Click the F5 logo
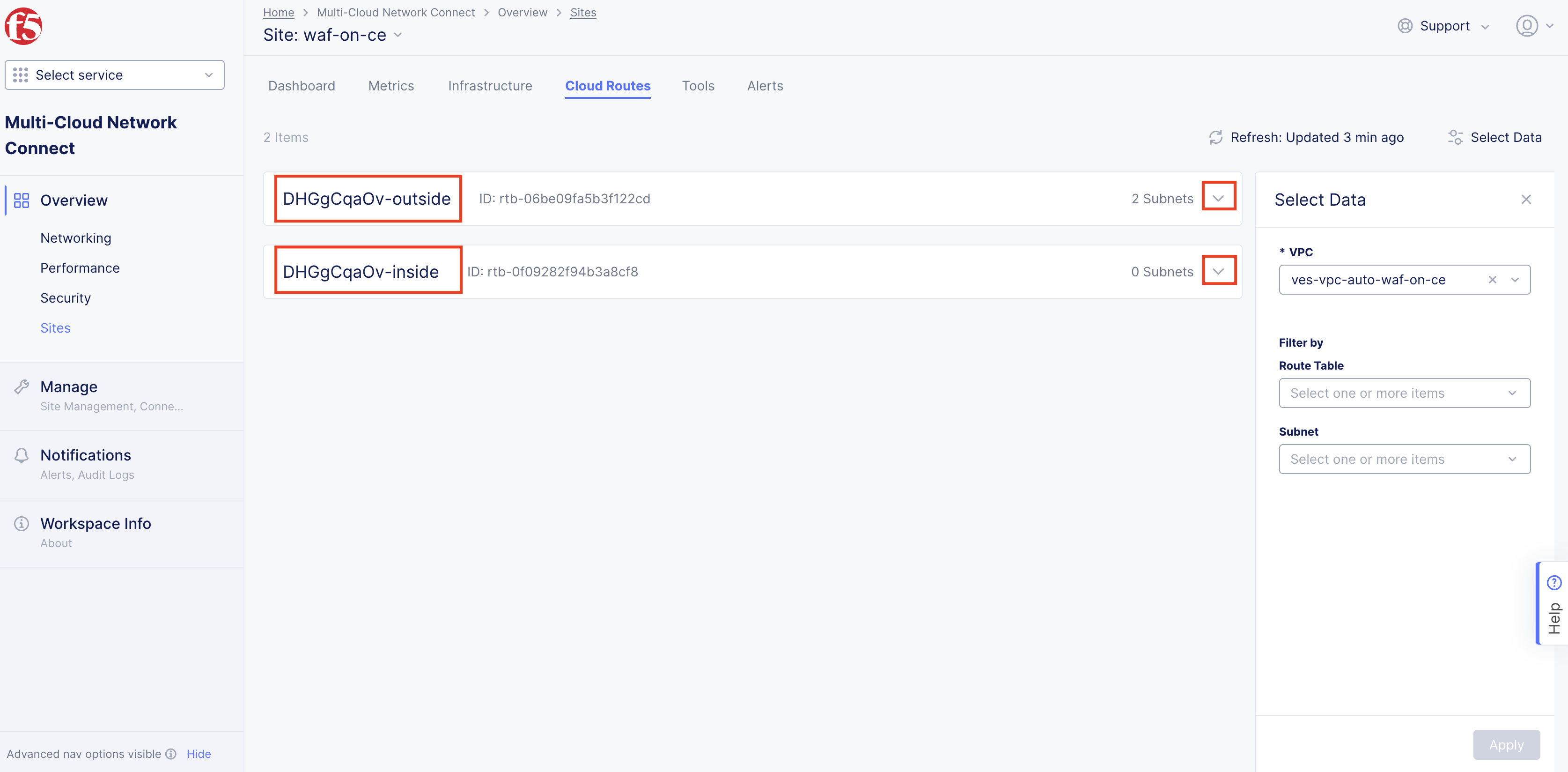 [24, 26]
